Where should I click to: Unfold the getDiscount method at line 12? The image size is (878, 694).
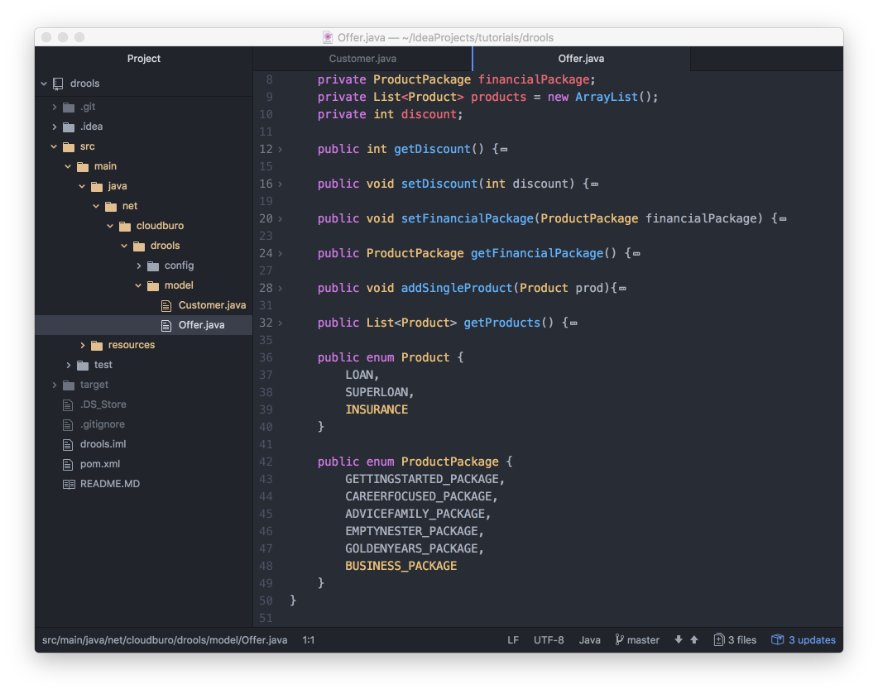280,150
